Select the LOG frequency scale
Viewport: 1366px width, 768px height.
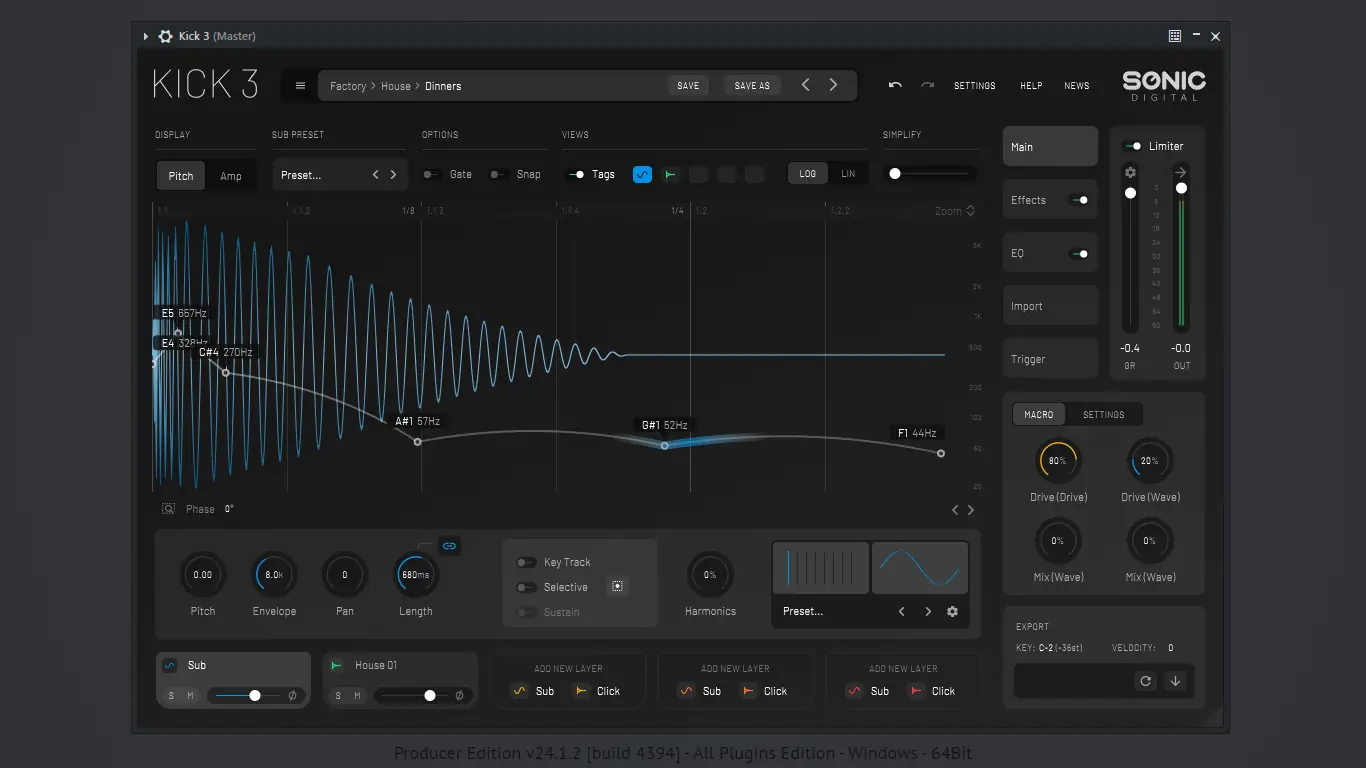tap(808, 174)
